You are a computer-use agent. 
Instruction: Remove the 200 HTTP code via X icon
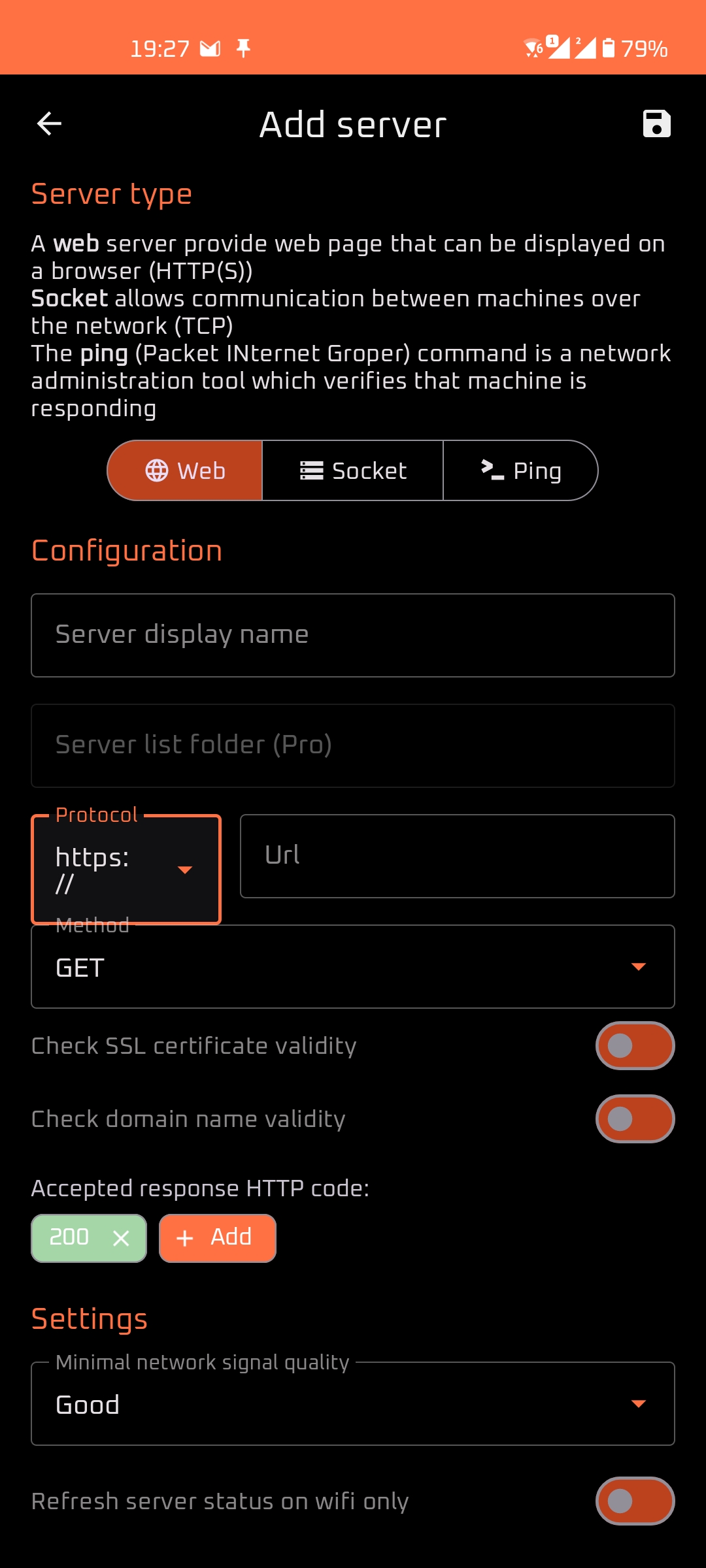[x=121, y=1237]
